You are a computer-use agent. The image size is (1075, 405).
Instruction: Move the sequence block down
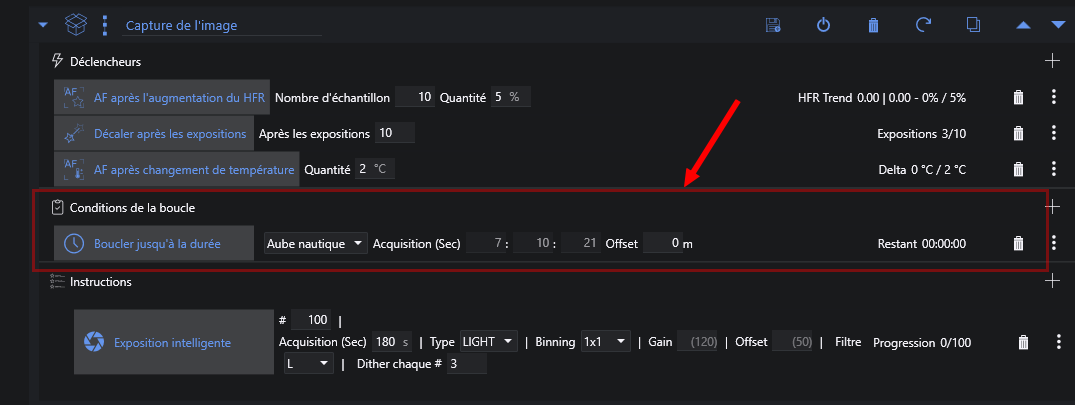click(1058, 25)
